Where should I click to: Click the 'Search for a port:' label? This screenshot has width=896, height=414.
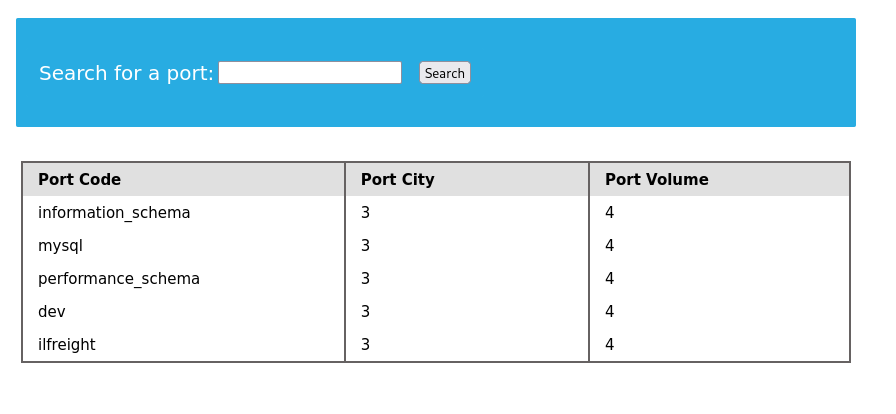pyautogui.click(x=126, y=73)
